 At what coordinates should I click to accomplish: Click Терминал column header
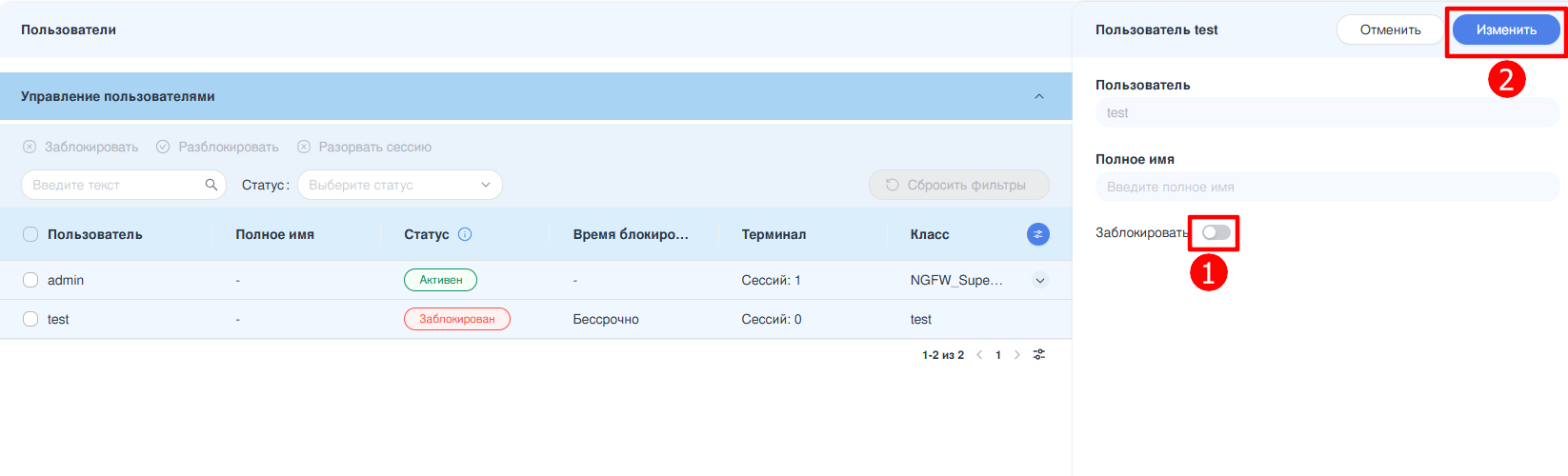coord(774,234)
